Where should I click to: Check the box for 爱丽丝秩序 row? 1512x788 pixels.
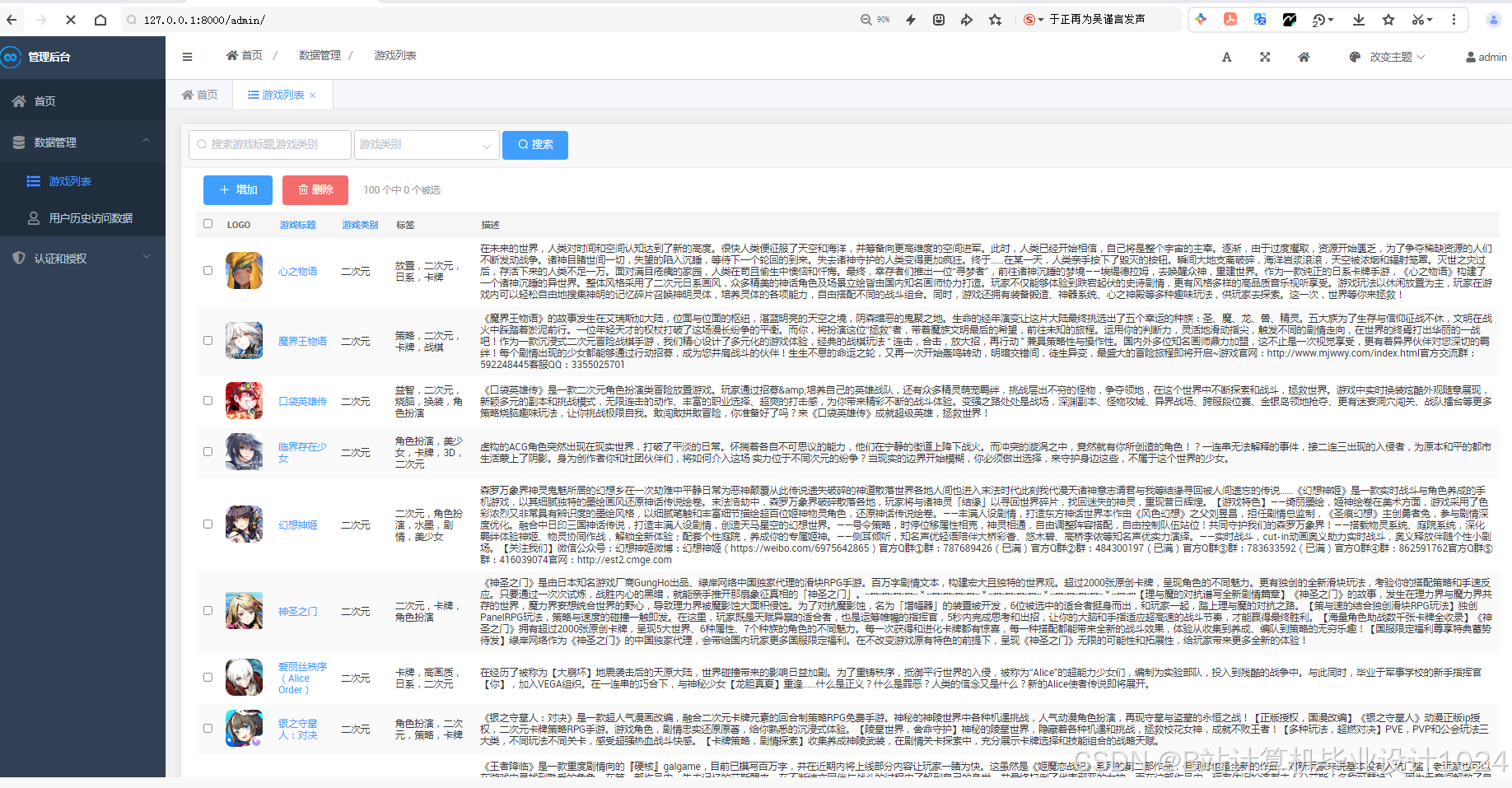point(208,677)
